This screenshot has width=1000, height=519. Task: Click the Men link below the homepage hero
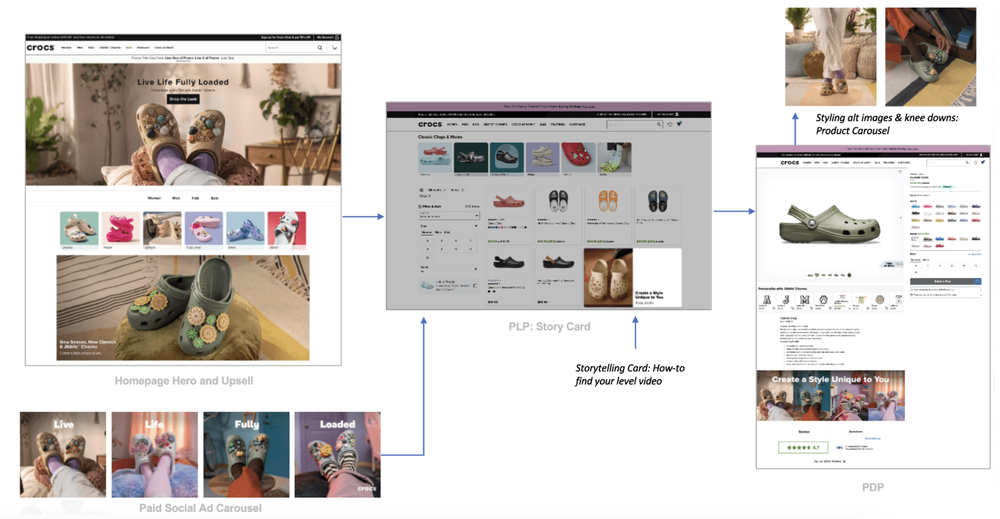[176, 198]
